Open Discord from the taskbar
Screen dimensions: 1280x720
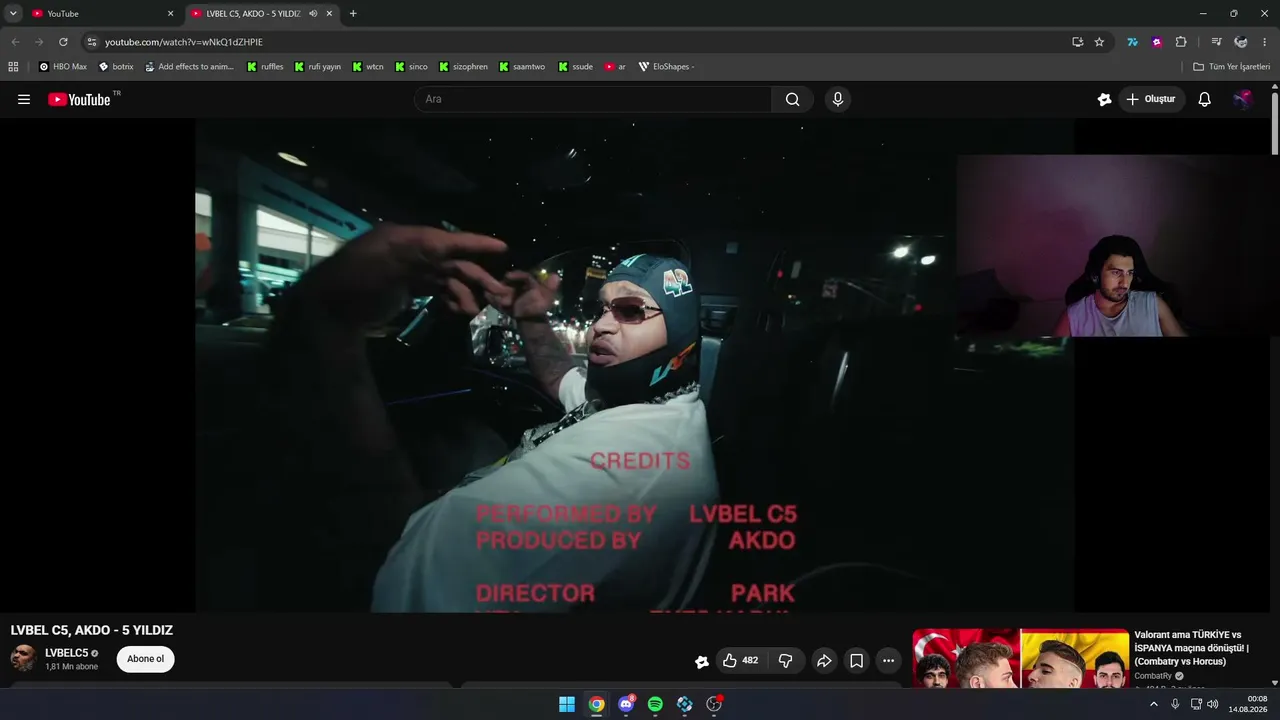tap(626, 704)
